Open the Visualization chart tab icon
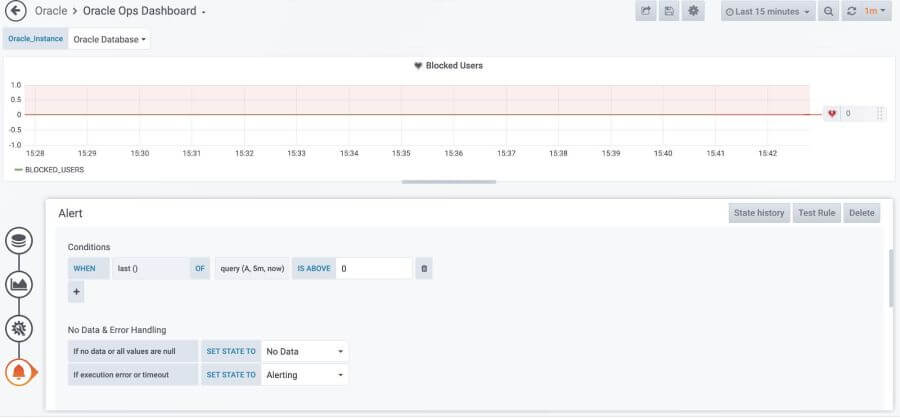This screenshot has width=900, height=418. [19, 284]
